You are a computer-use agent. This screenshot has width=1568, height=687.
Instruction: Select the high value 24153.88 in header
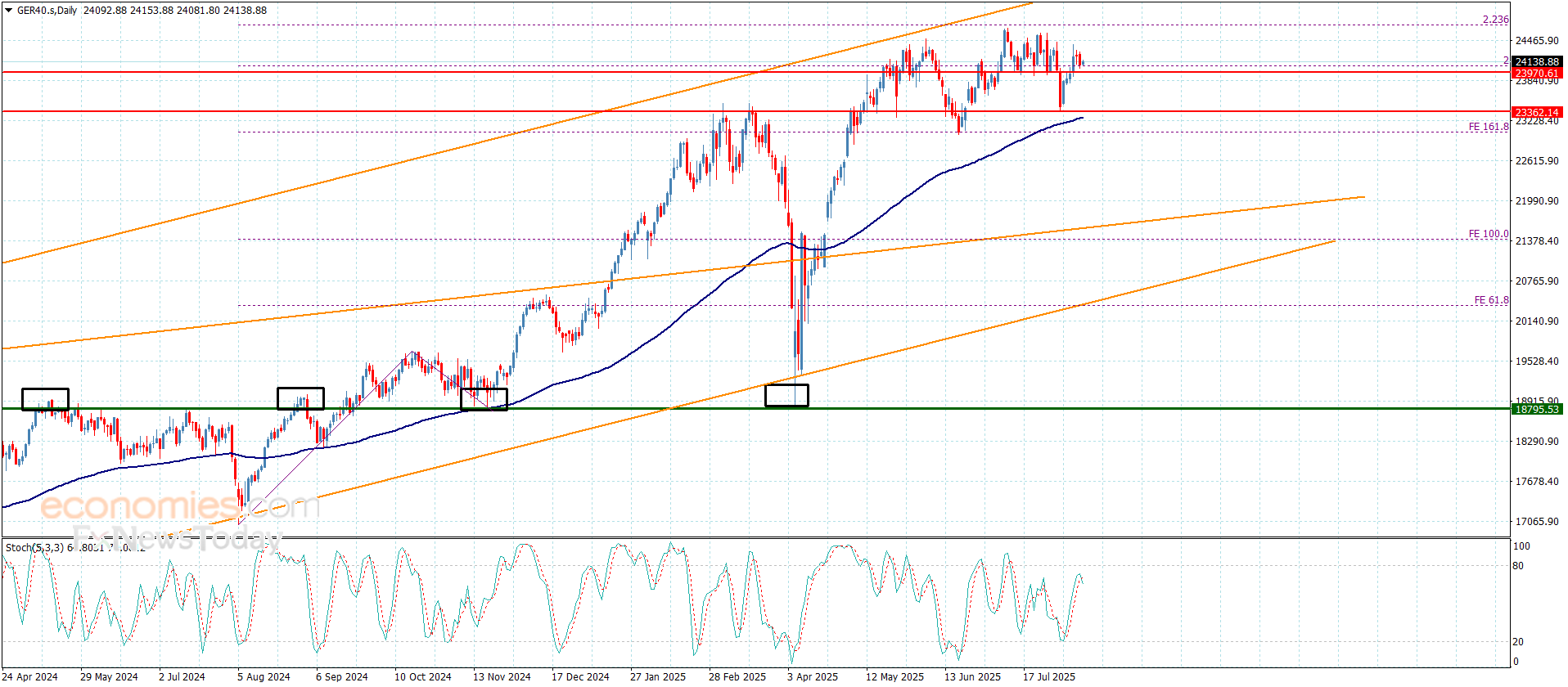[151, 11]
